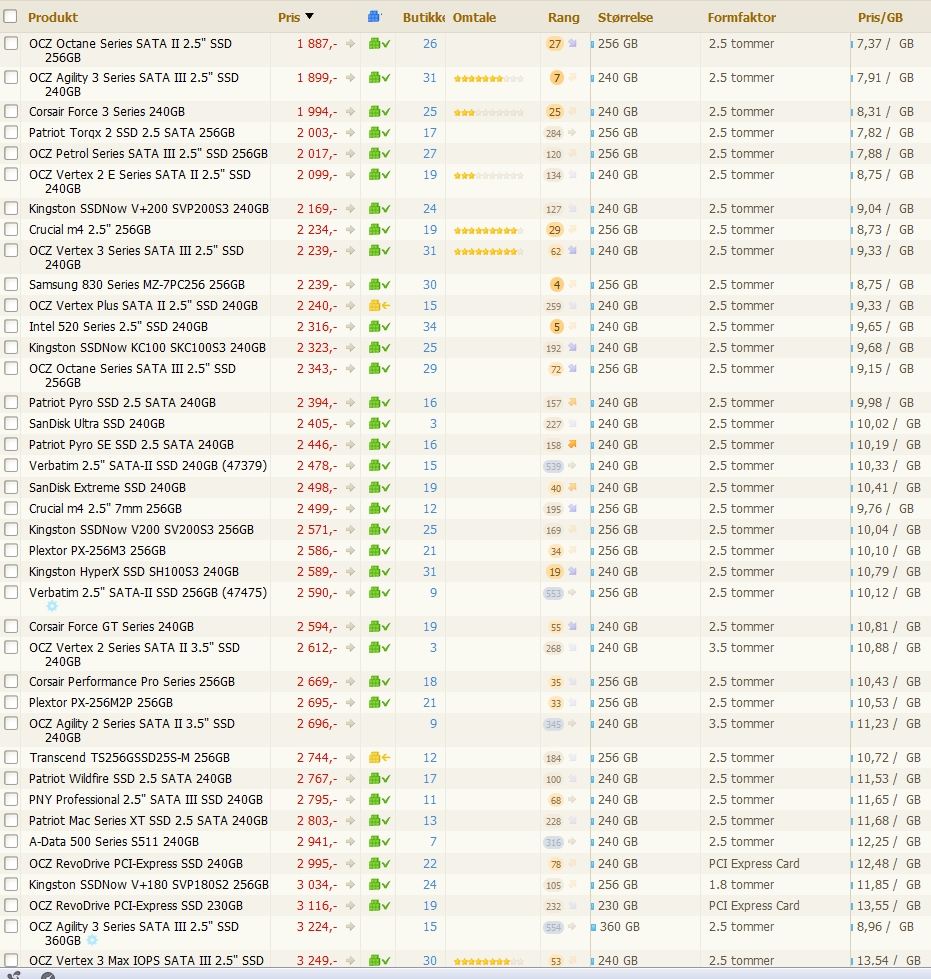Viewport: 931px width, 979px height.
Task: Click the rank badge 19 for Kingston HyperX SSD
Action: tap(554, 572)
